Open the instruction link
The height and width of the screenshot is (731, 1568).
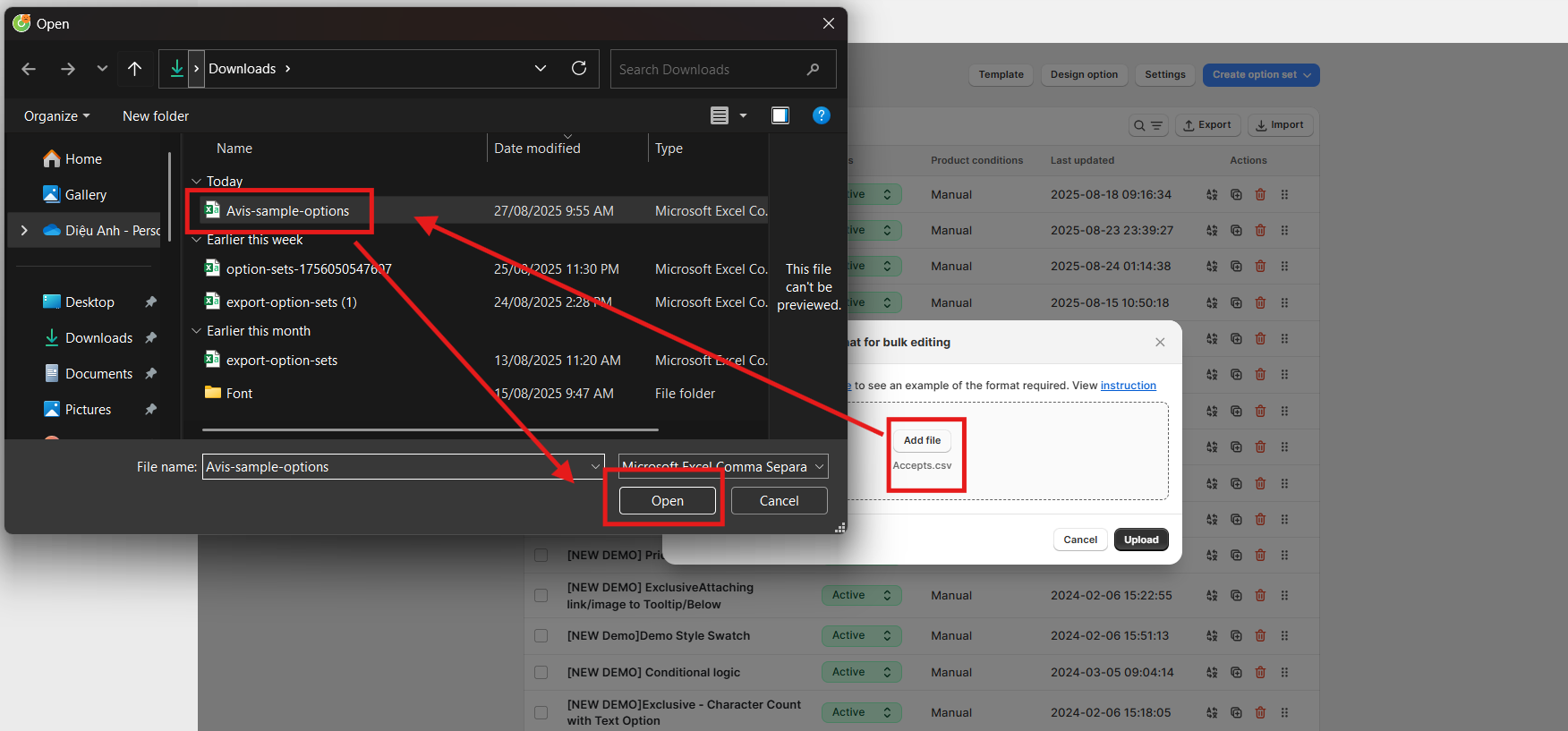[x=1128, y=386]
